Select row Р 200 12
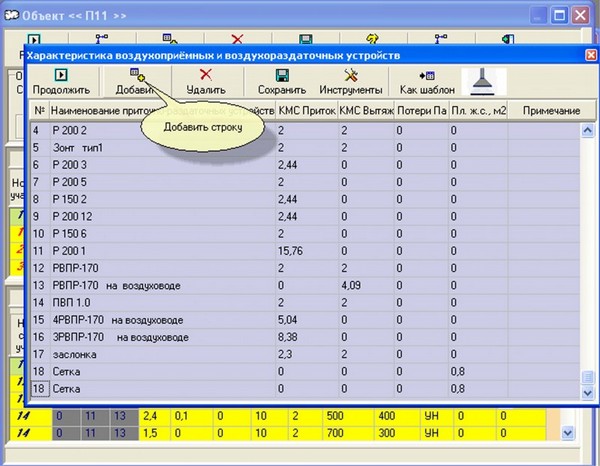This screenshot has height=466, width=600. click(x=305, y=217)
